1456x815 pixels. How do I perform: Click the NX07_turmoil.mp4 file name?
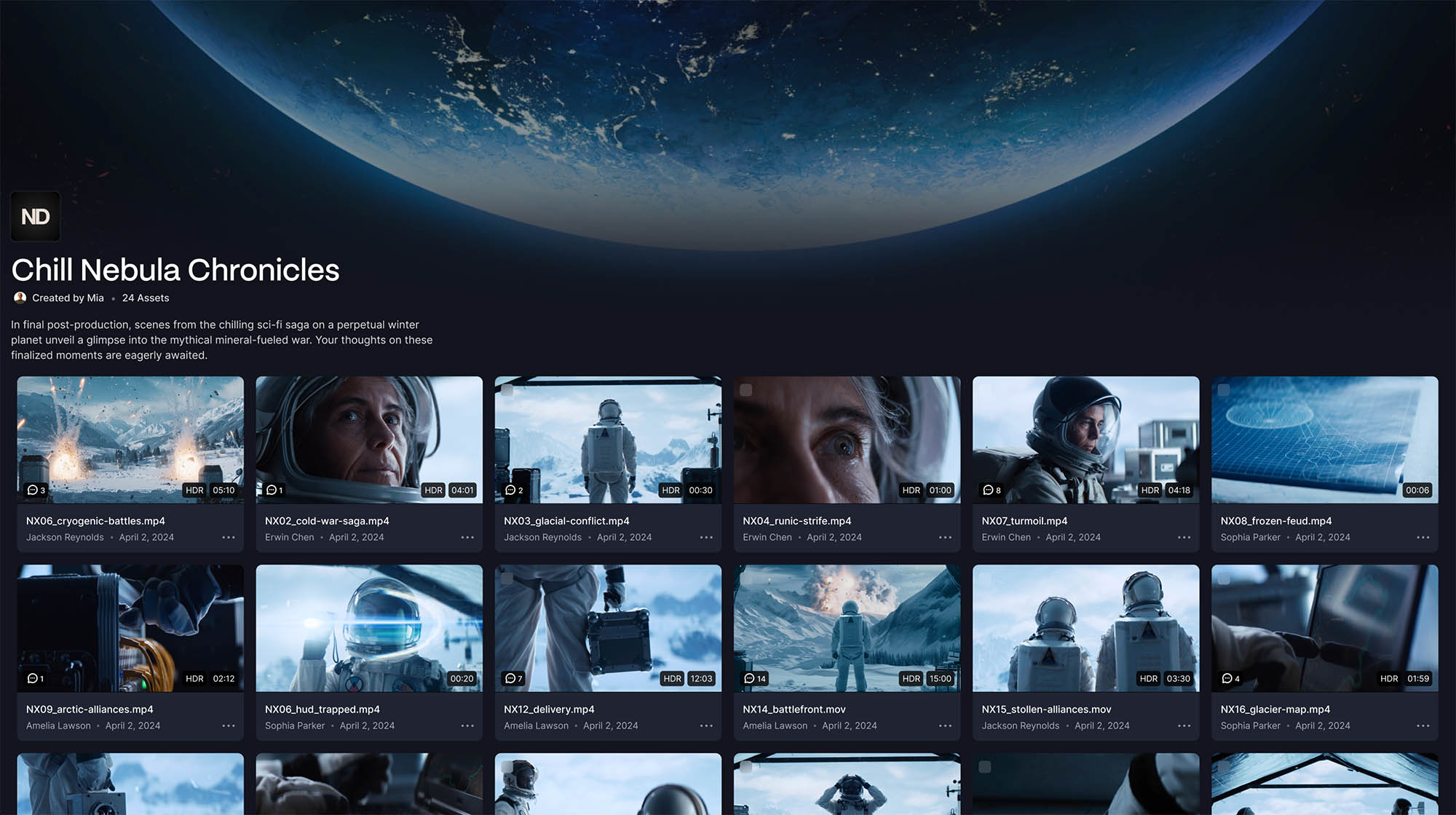[1024, 521]
